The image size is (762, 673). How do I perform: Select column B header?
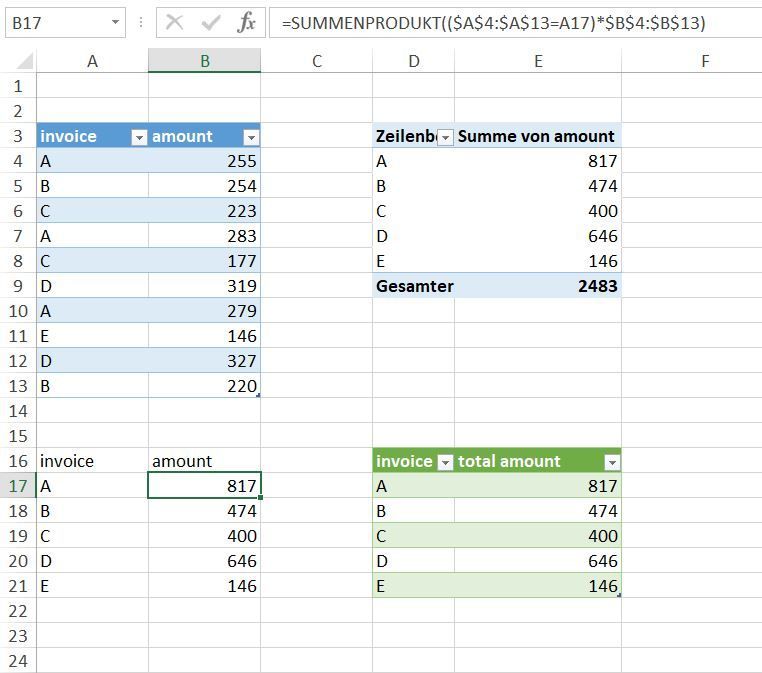tap(205, 61)
